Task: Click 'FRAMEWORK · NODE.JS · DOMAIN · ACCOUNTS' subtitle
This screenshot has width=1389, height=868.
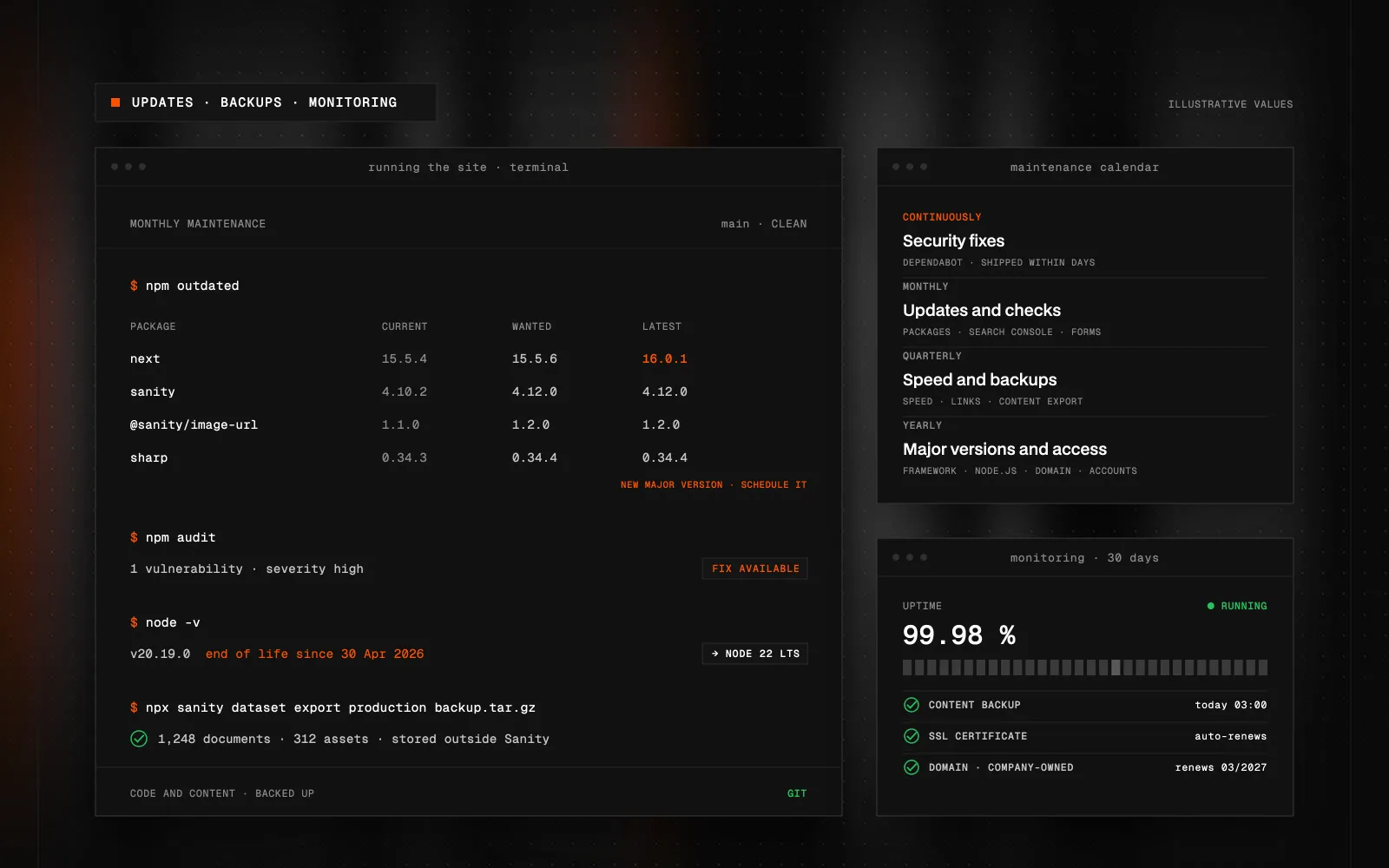Action: coord(1020,470)
